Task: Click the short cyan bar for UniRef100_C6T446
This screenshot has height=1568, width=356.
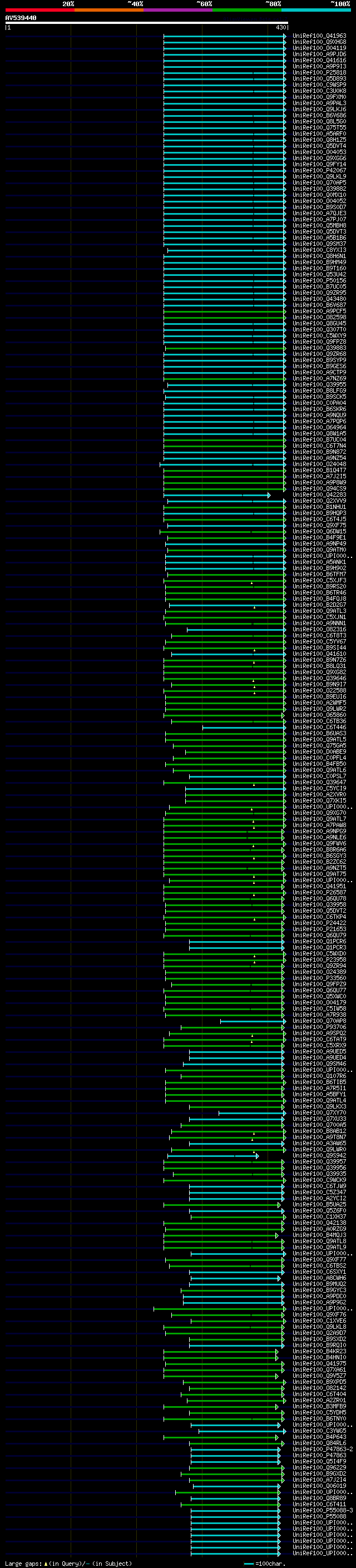Action: point(244,728)
